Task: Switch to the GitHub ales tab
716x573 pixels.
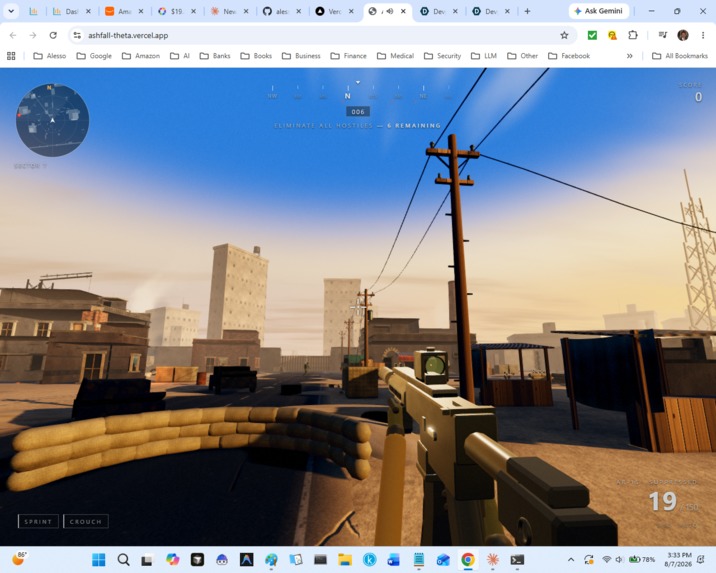Action: (282, 11)
